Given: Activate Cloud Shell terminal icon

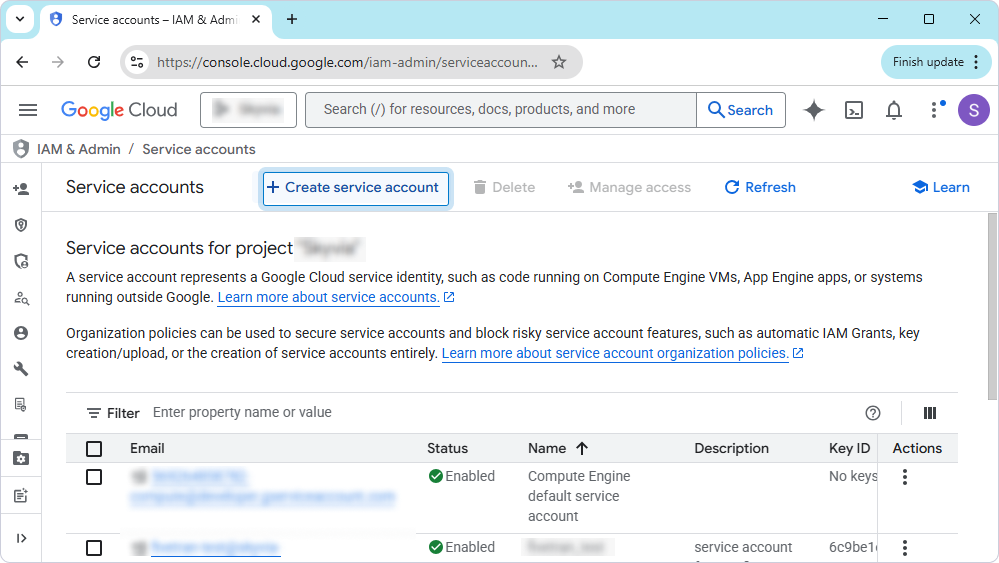Looking at the screenshot, I should pyautogui.click(x=854, y=110).
